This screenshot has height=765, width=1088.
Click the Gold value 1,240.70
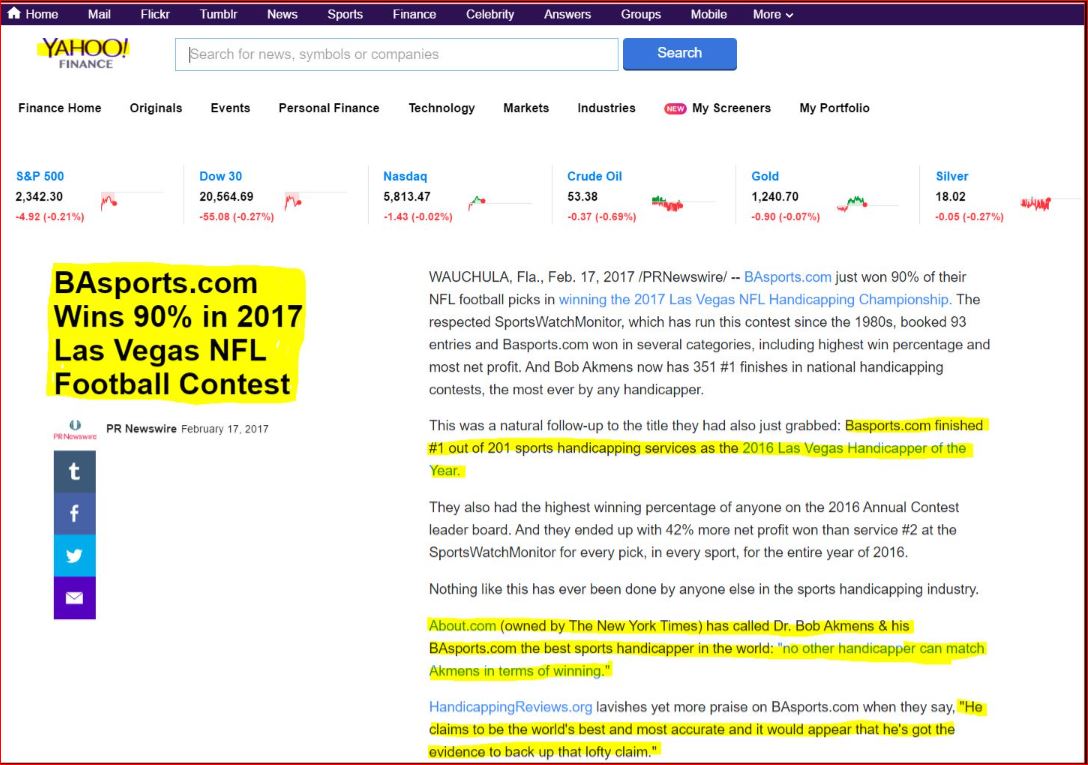coord(775,197)
